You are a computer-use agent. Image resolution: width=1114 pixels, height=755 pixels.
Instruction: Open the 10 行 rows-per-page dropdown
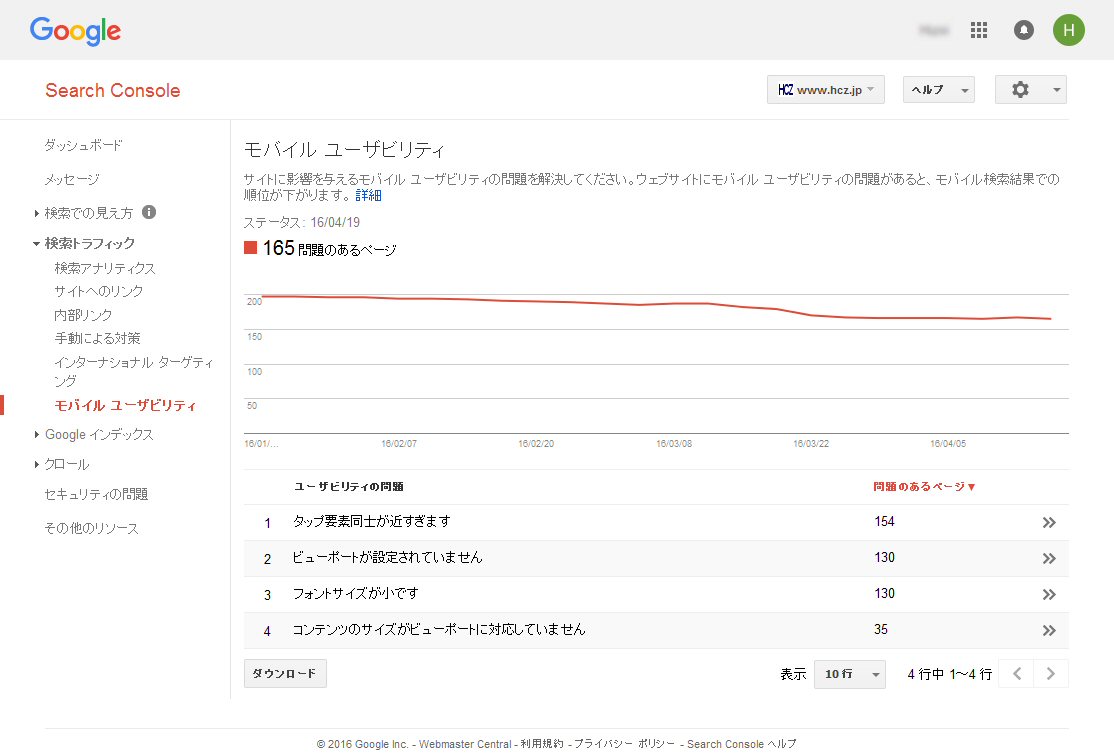(850, 673)
